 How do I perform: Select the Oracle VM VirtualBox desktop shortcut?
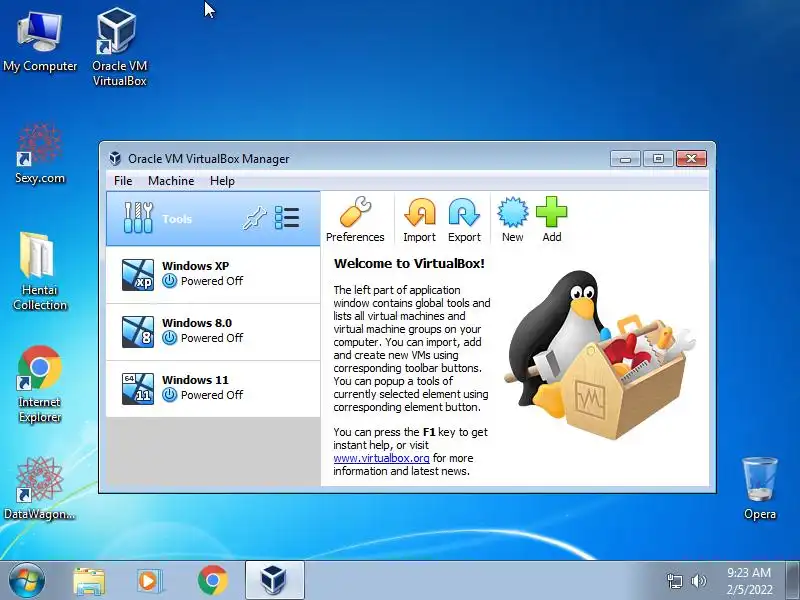click(119, 47)
